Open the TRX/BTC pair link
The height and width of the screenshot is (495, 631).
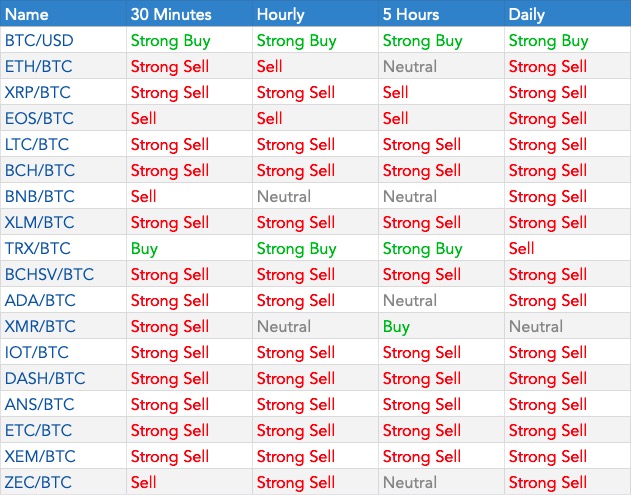coord(38,248)
